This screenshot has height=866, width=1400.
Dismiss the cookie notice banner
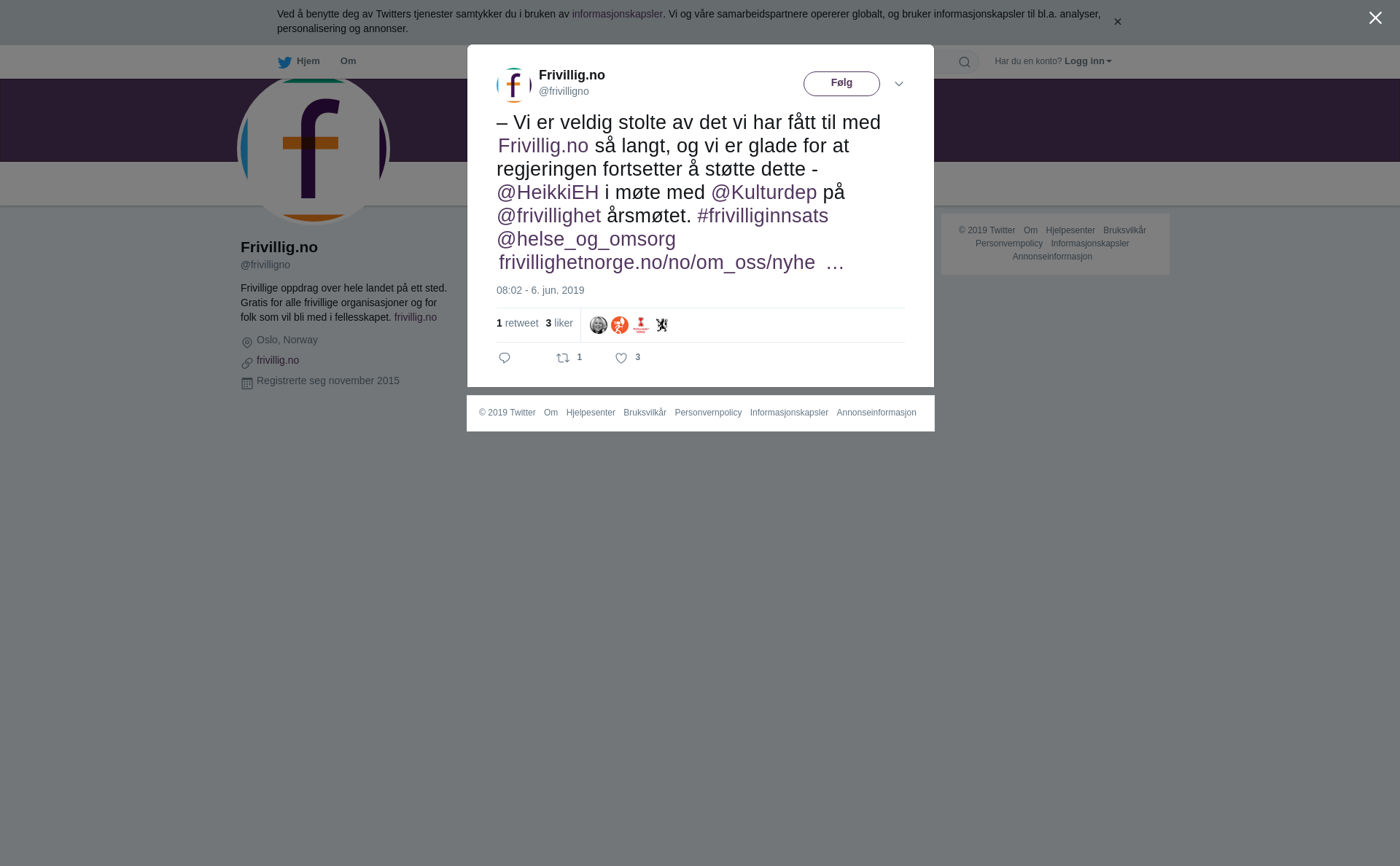[1117, 22]
